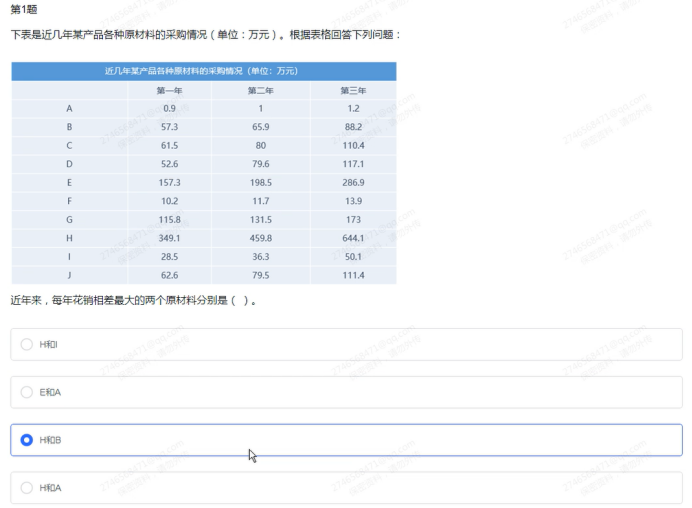Click the 0.9 cell in row A
The image size is (692, 508).
point(169,108)
